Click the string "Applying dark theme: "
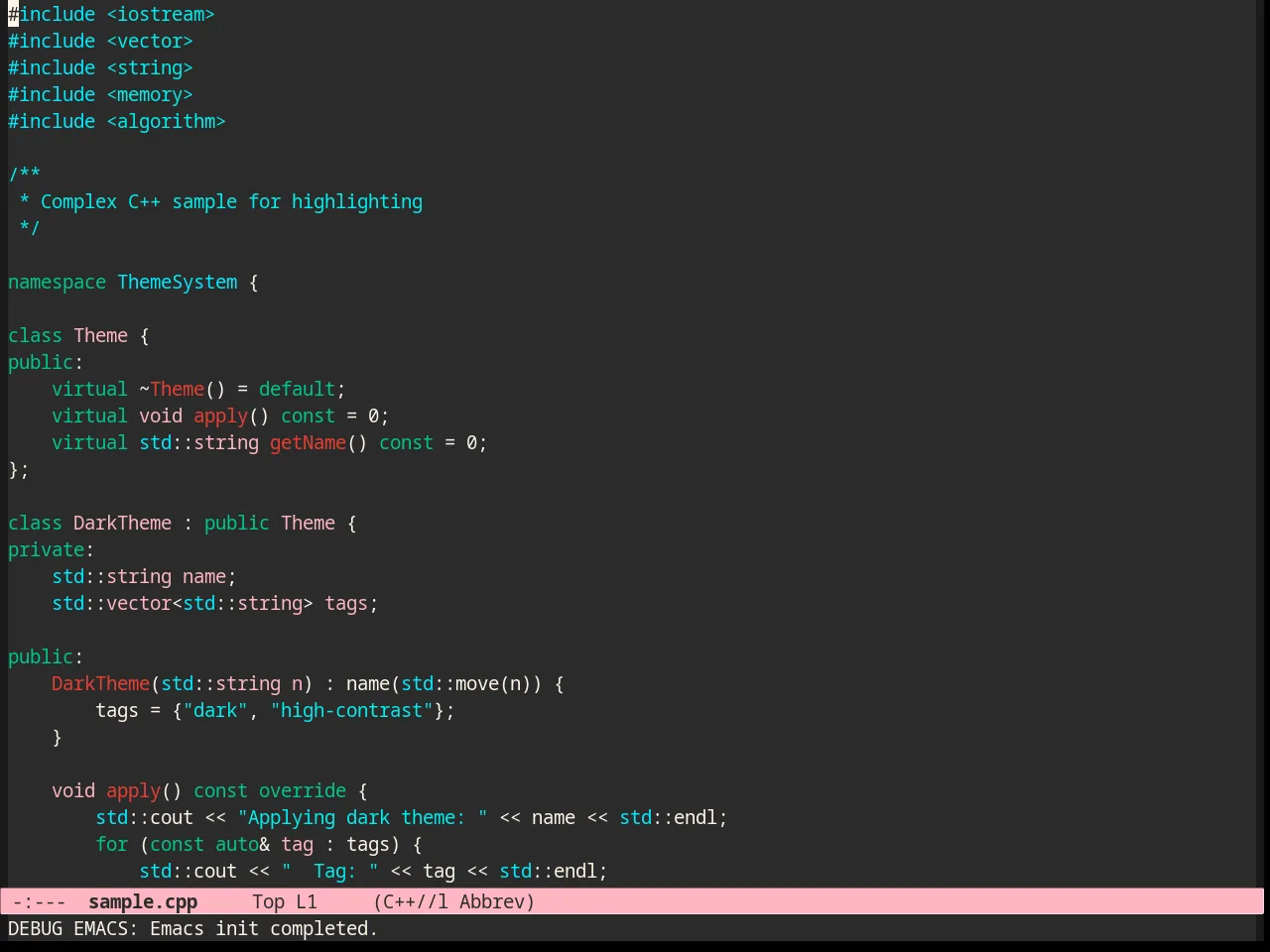1270x952 pixels. [362, 817]
